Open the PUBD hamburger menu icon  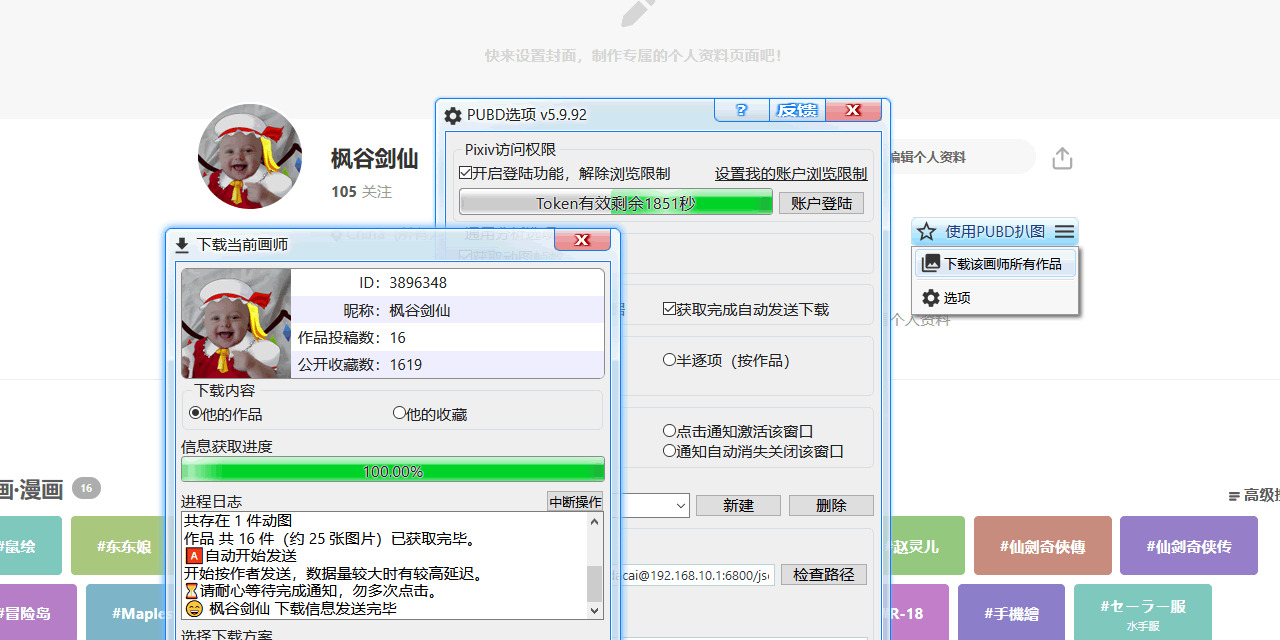point(1064,232)
